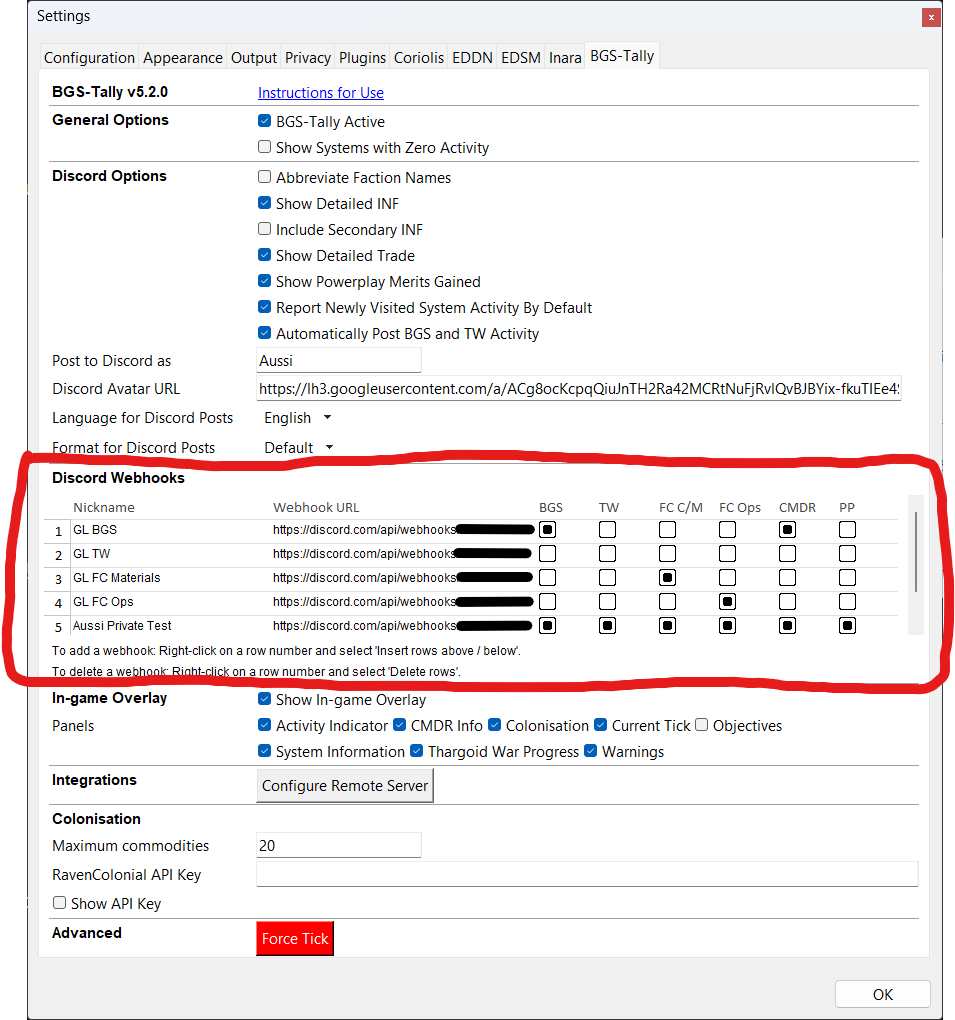Toggle the Activity Indicator panel checkbox
This screenshot has width=955, height=1020.
[x=264, y=725]
